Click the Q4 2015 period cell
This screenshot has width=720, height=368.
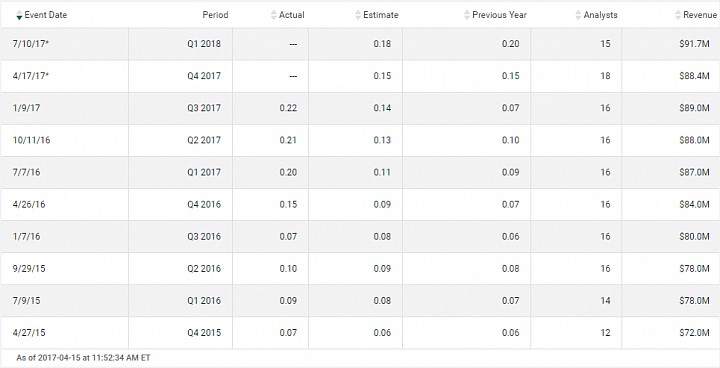coord(180,333)
